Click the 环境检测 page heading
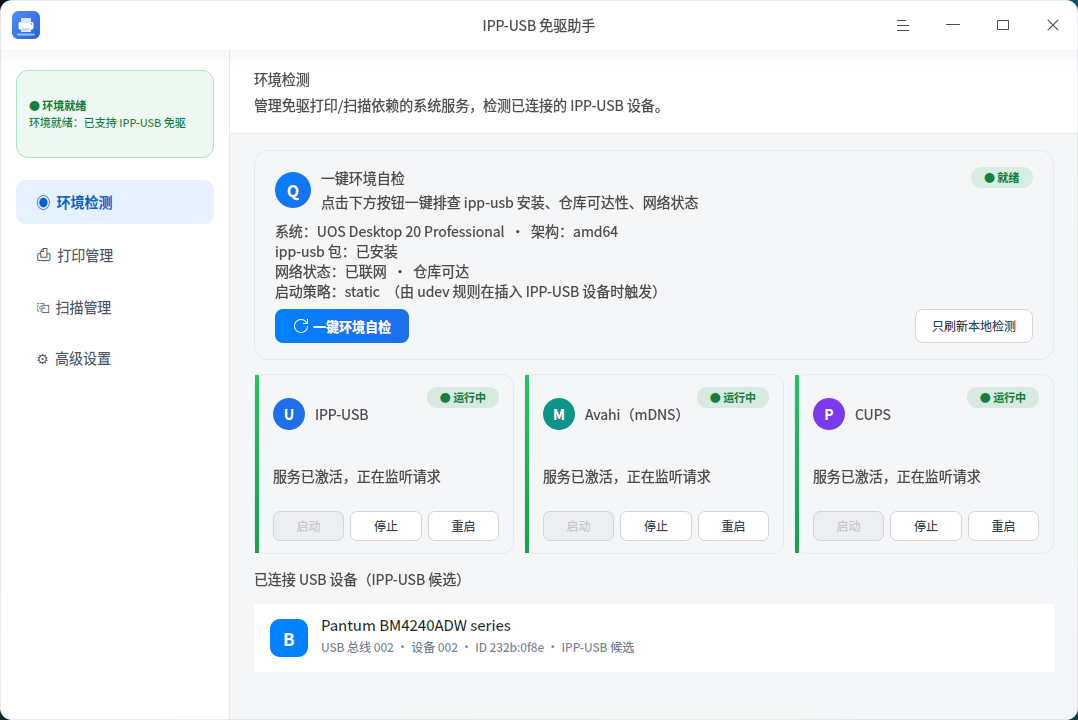1078x720 pixels. click(x=282, y=80)
